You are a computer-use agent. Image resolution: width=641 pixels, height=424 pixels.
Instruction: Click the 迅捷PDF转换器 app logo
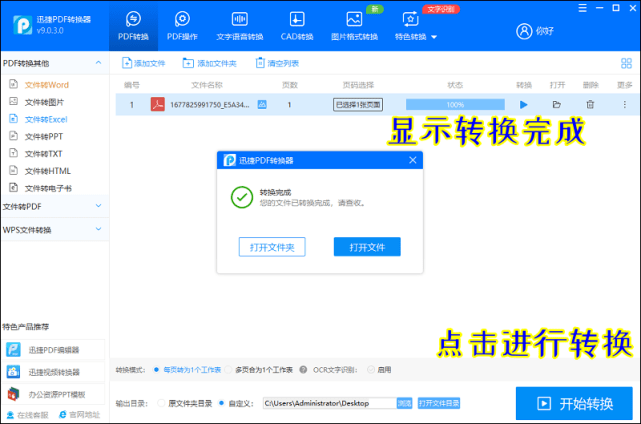point(22,25)
